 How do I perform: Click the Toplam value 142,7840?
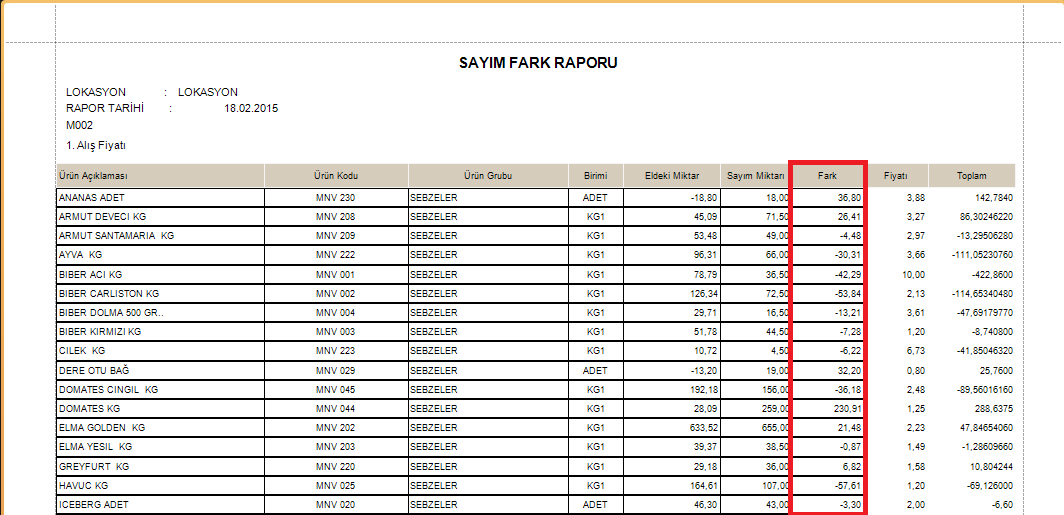point(994,198)
